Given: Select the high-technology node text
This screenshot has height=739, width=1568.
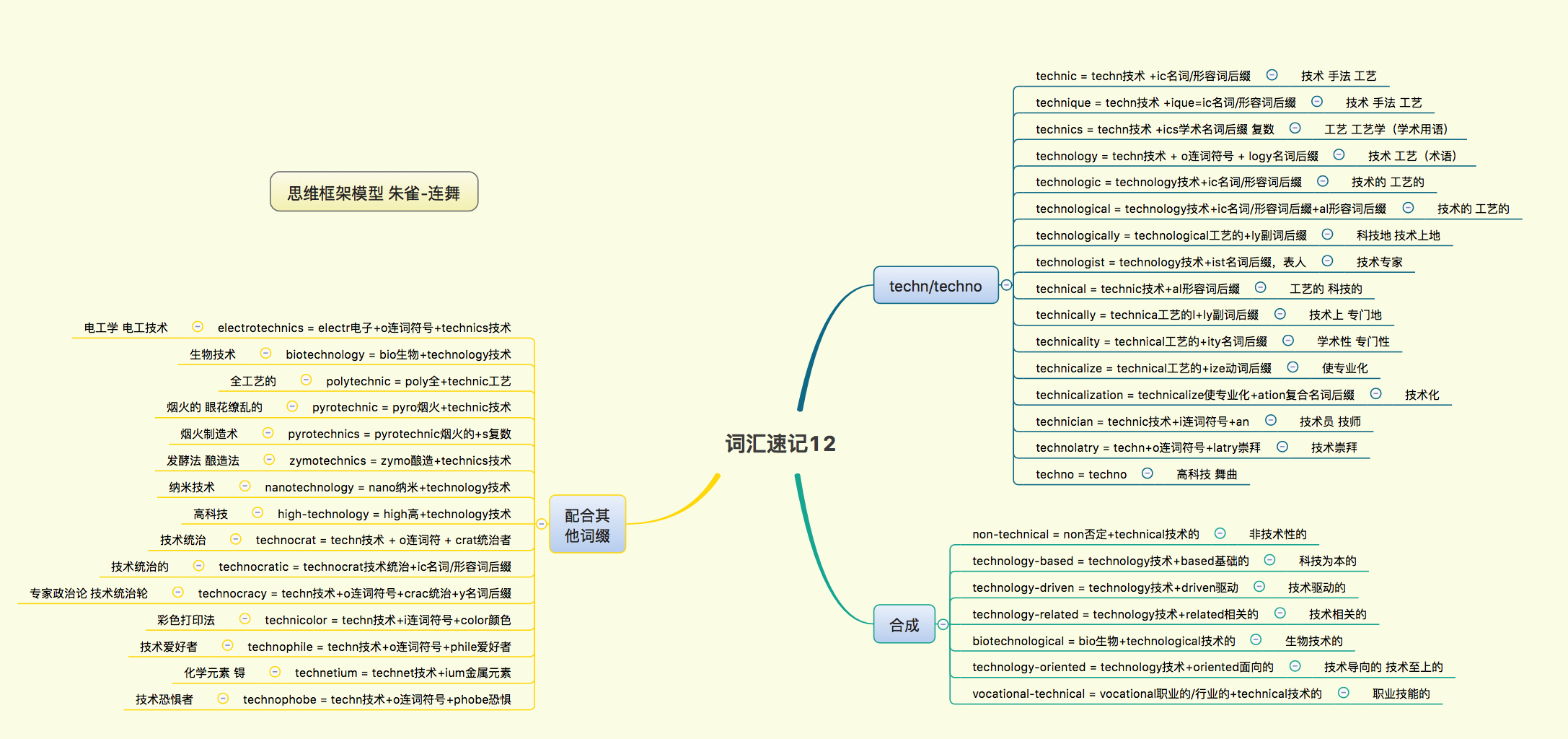Looking at the screenshot, I should tap(394, 514).
